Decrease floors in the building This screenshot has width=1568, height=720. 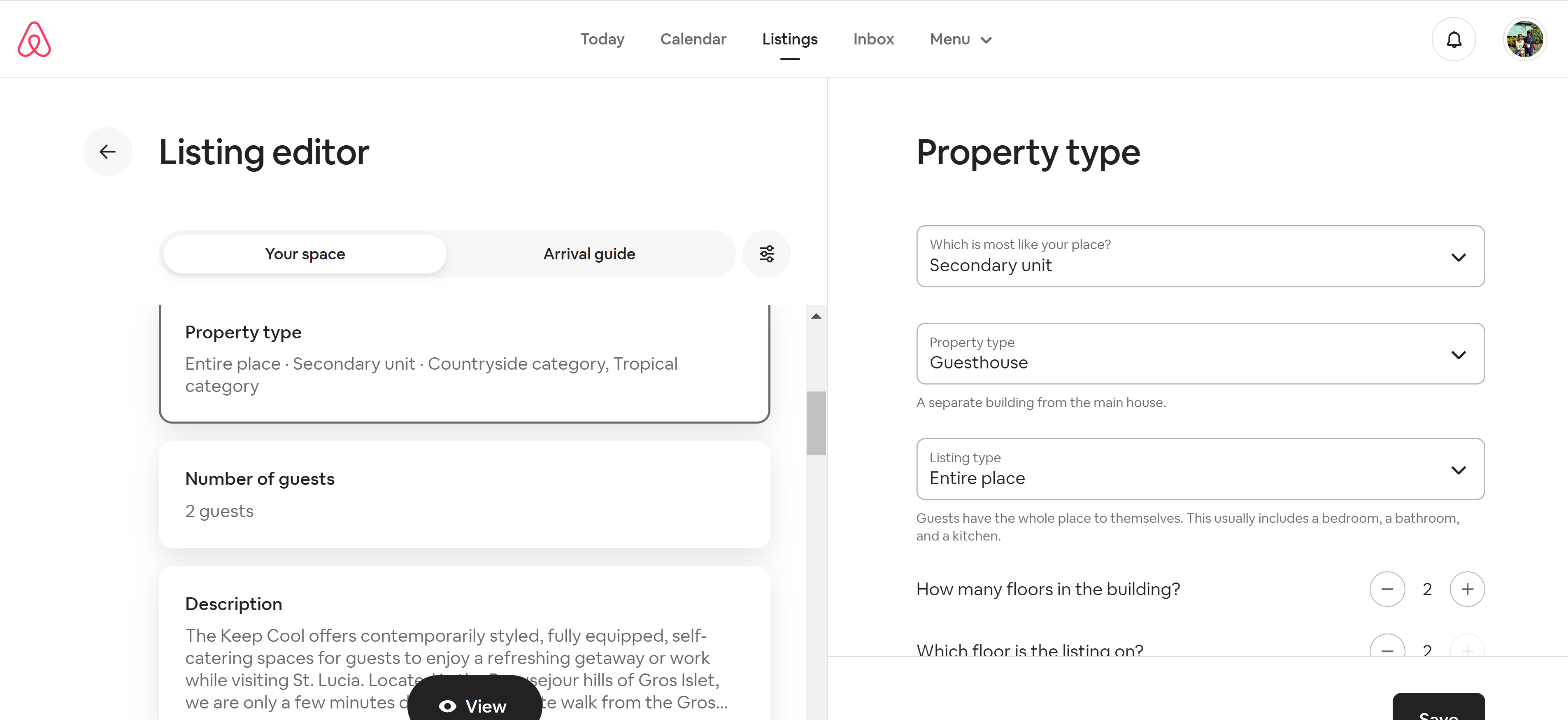[1387, 589]
